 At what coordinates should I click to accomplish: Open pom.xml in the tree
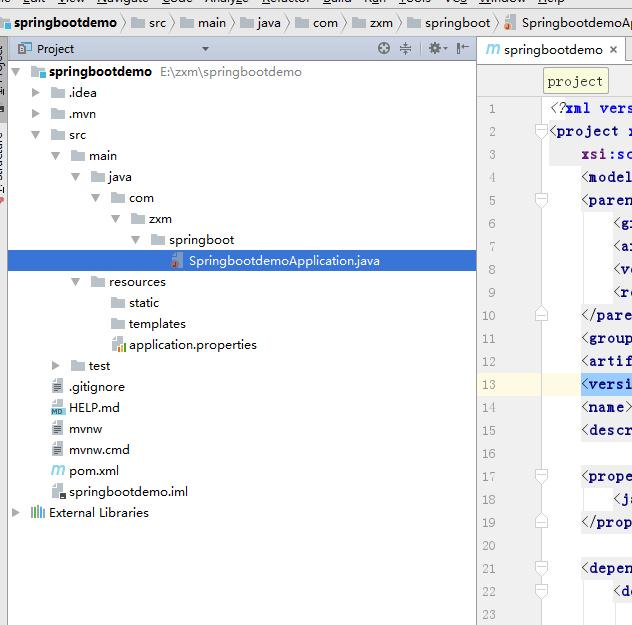point(94,471)
